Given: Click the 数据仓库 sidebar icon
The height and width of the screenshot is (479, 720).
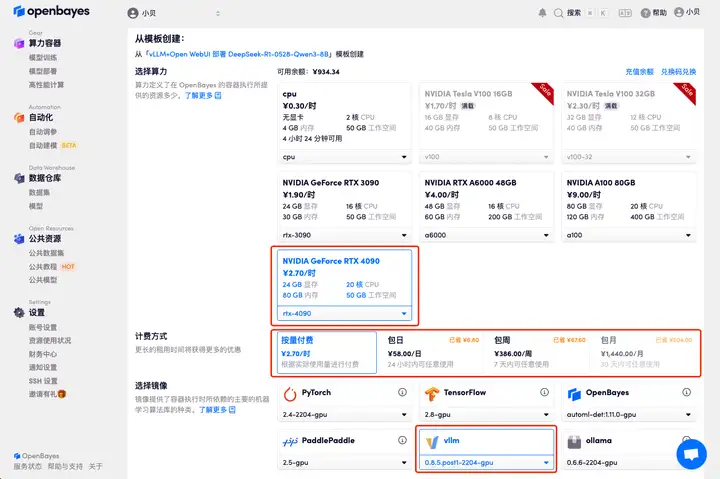Looking at the screenshot, I should tap(19, 178).
